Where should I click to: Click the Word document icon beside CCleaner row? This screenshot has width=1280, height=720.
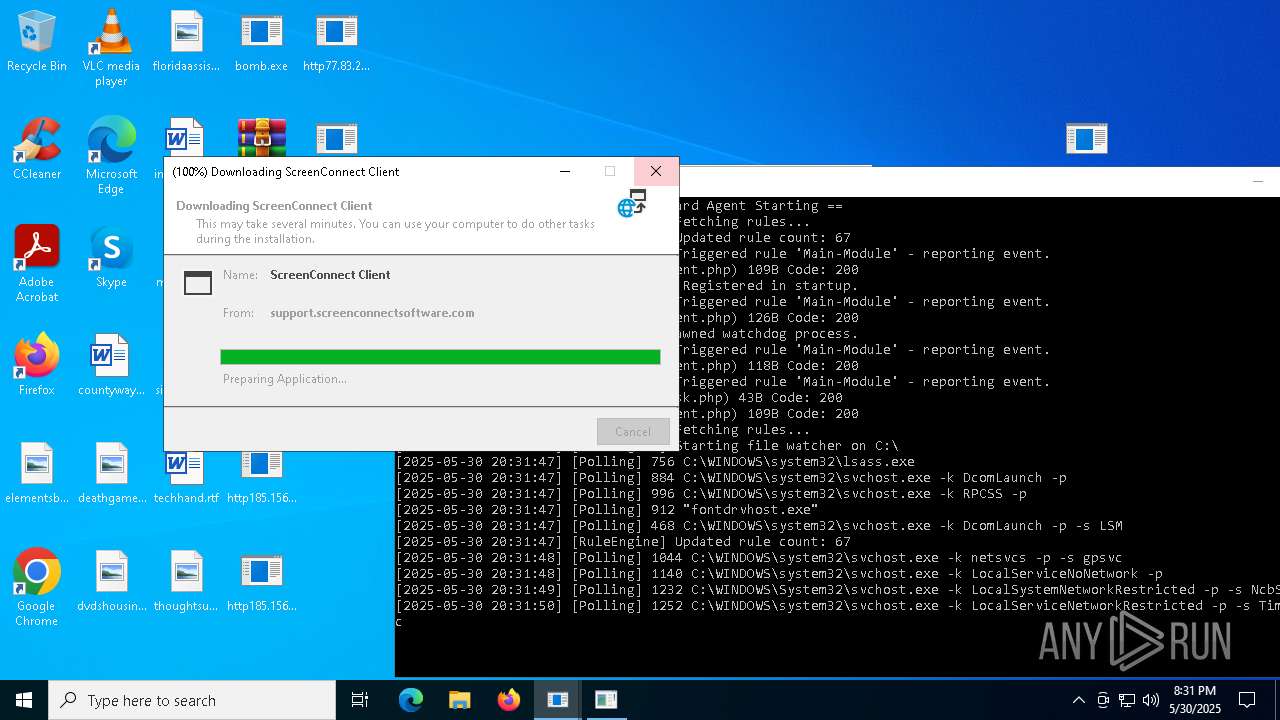tap(186, 137)
